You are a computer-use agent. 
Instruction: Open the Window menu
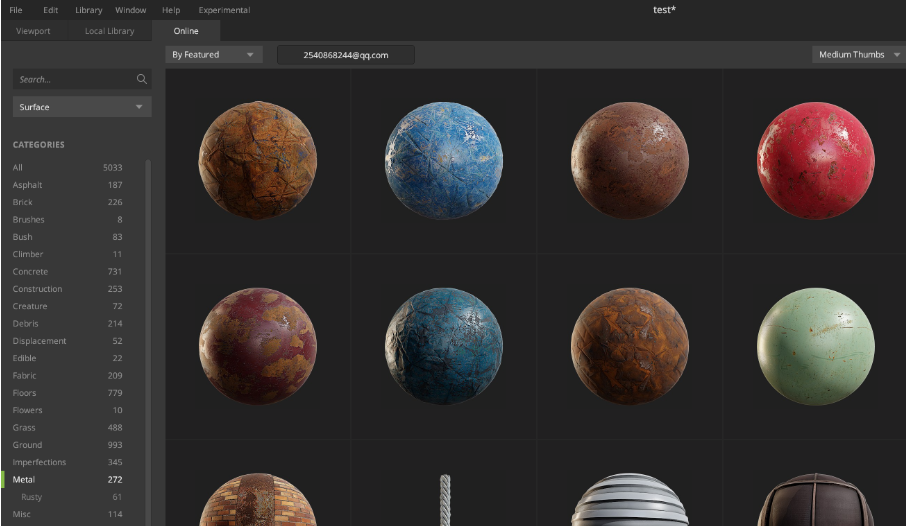point(131,10)
